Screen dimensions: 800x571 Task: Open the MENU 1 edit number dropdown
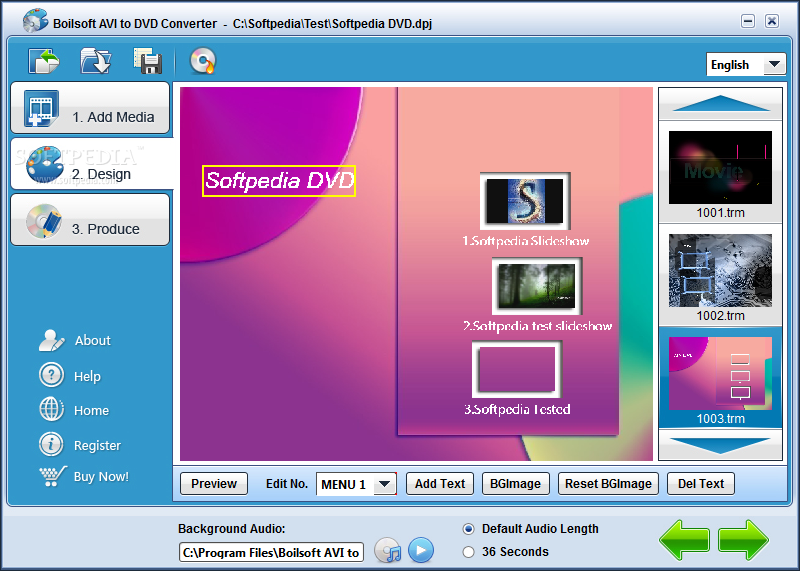click(356, 484)
